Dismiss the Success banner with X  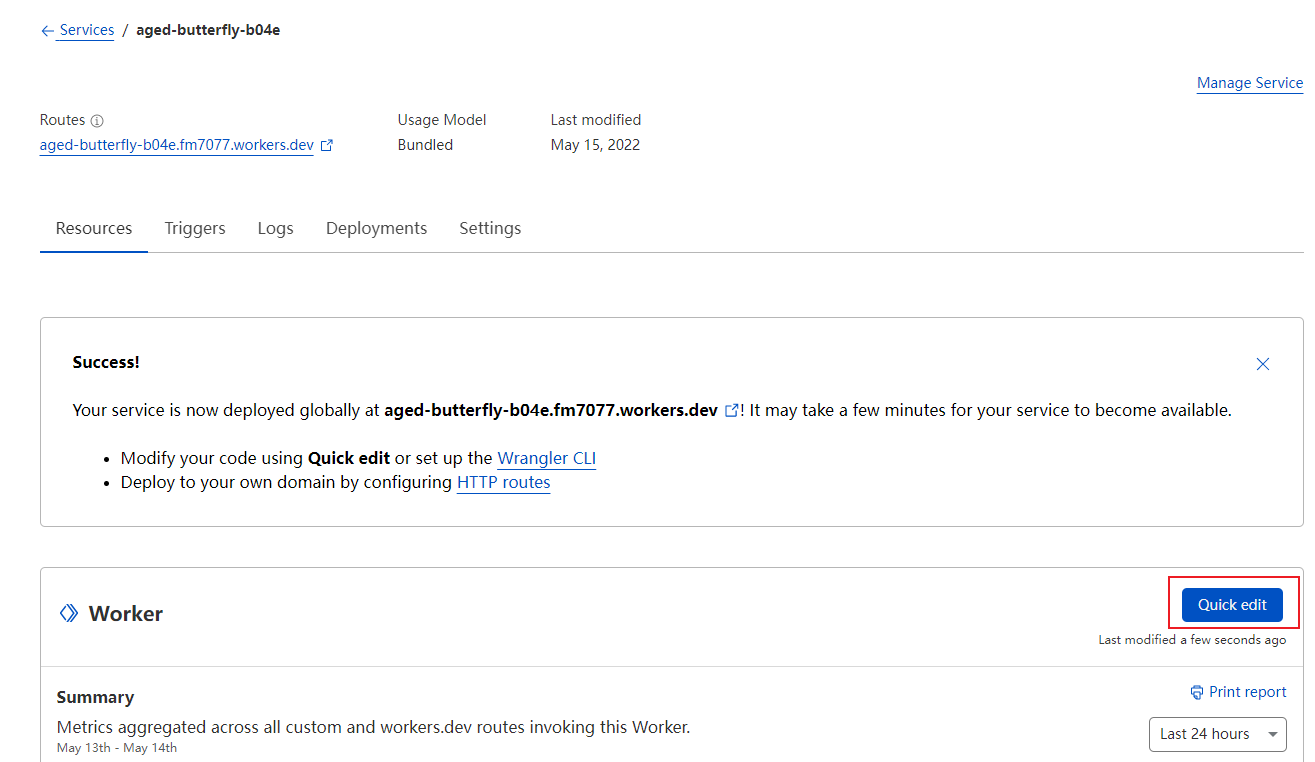(x=1262, y=364)
